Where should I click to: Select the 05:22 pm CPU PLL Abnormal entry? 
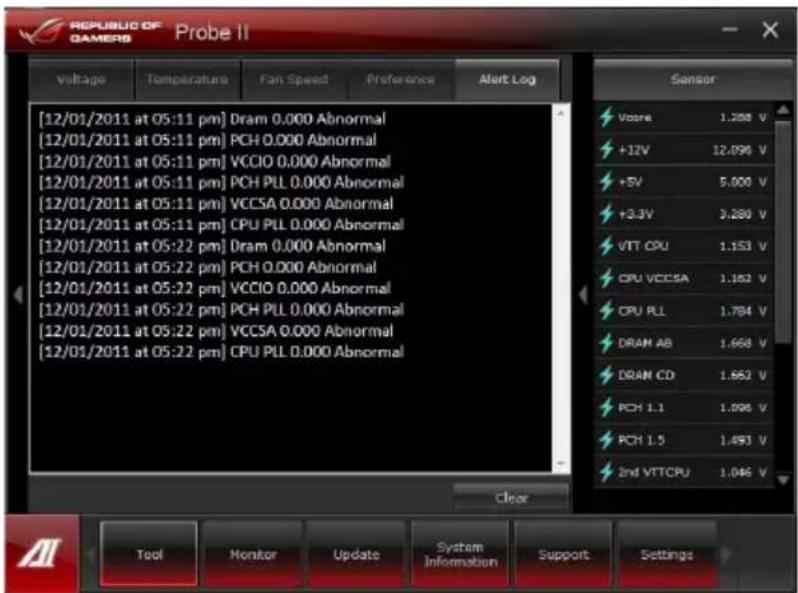pos(221,352)
